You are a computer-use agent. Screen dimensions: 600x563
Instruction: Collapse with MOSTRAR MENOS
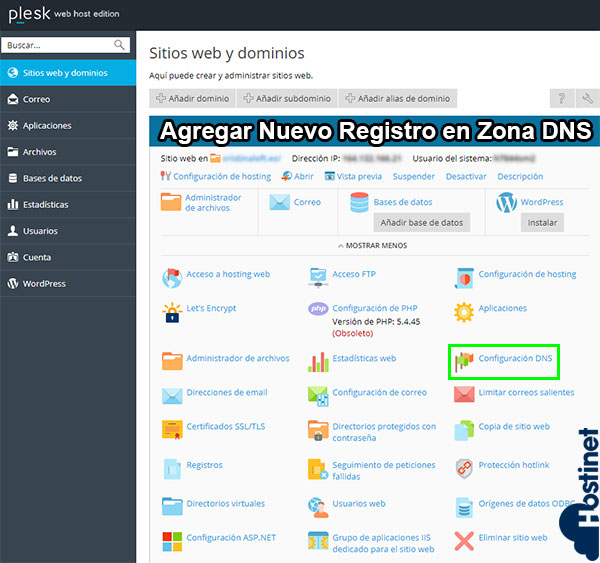(x=372, y=245)
